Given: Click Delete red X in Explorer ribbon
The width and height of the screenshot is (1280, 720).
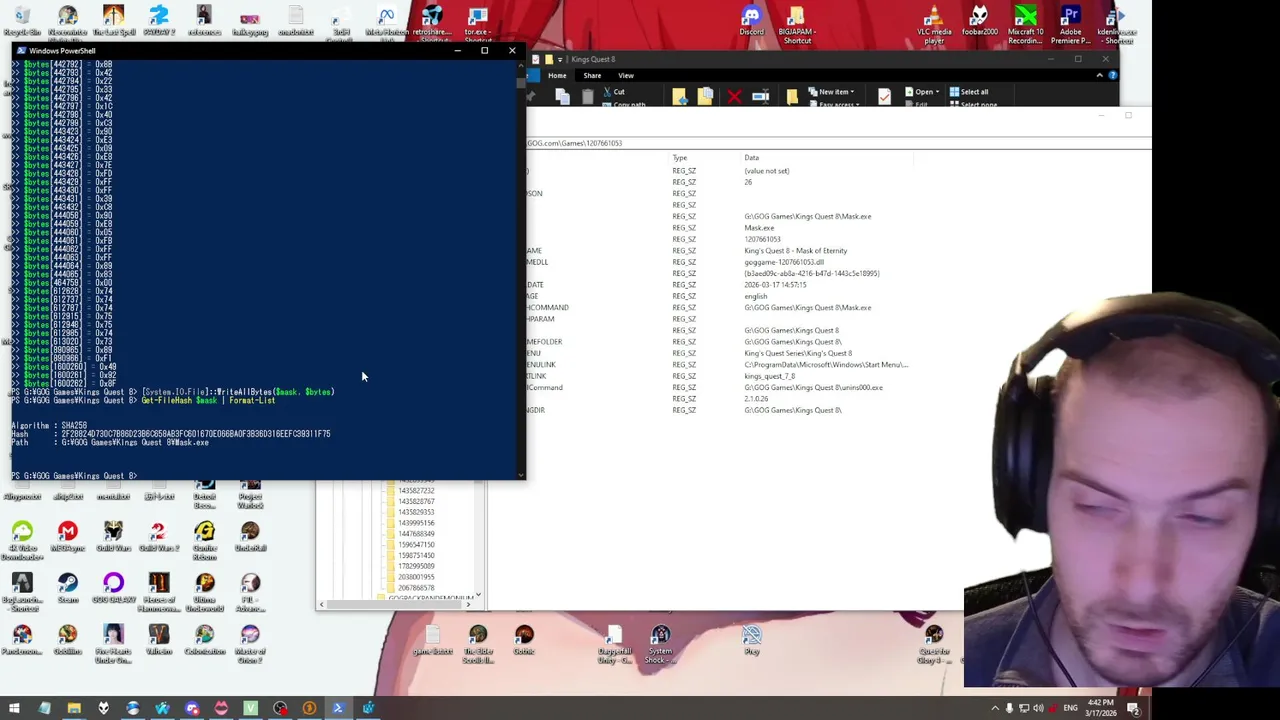Looking at the screenshot, I should pyautogui.click(x=734, y=96).
